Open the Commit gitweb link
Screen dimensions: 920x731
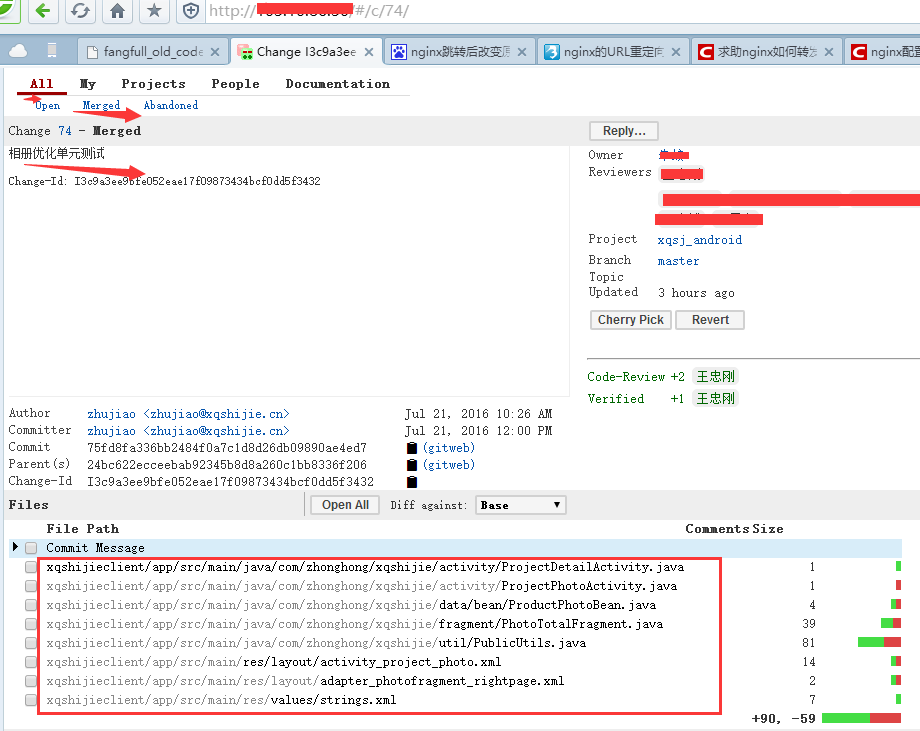coord(449,448)
